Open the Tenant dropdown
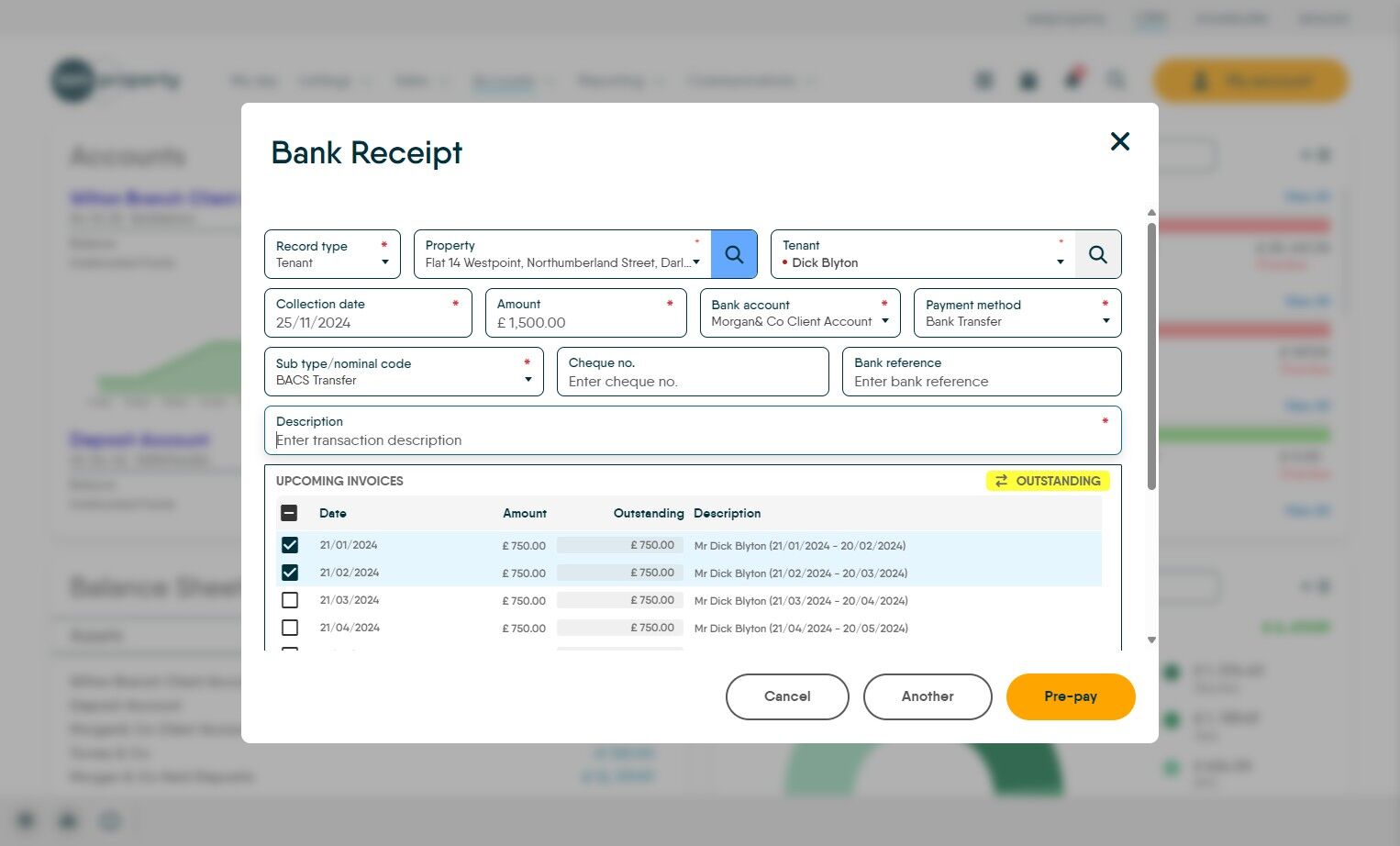Viewport: 1400px width, 846px height. click(1061, 262)
